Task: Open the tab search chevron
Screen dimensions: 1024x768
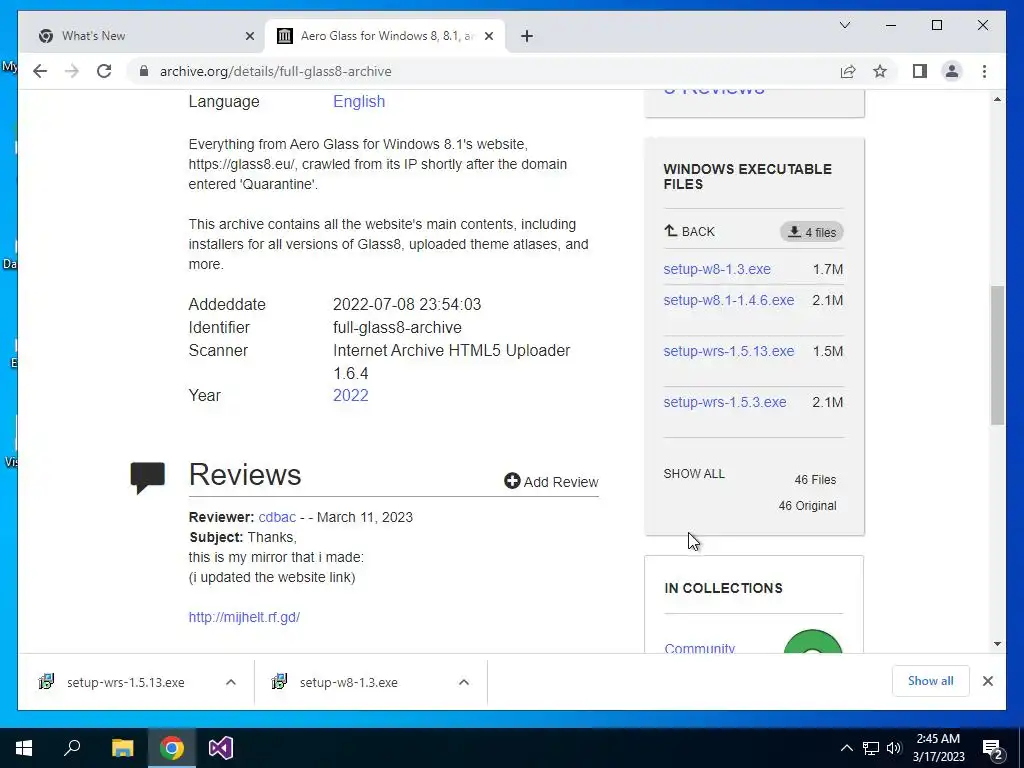Action: coord(844,25)
